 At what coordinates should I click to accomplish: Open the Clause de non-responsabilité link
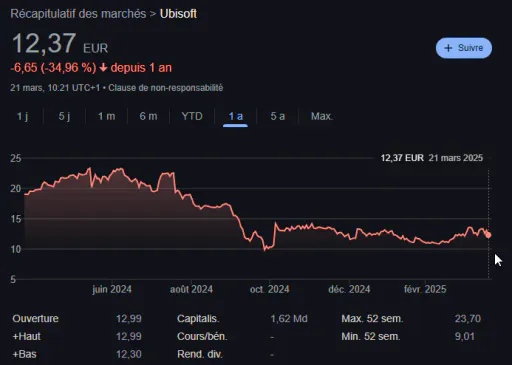[166, 88]
